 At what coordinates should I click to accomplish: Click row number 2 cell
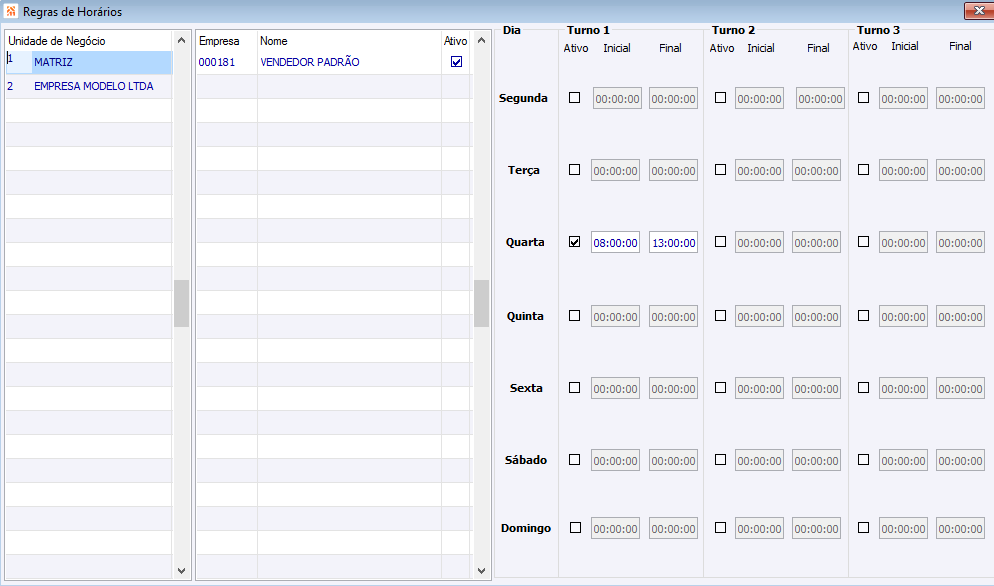click(18, 86)
